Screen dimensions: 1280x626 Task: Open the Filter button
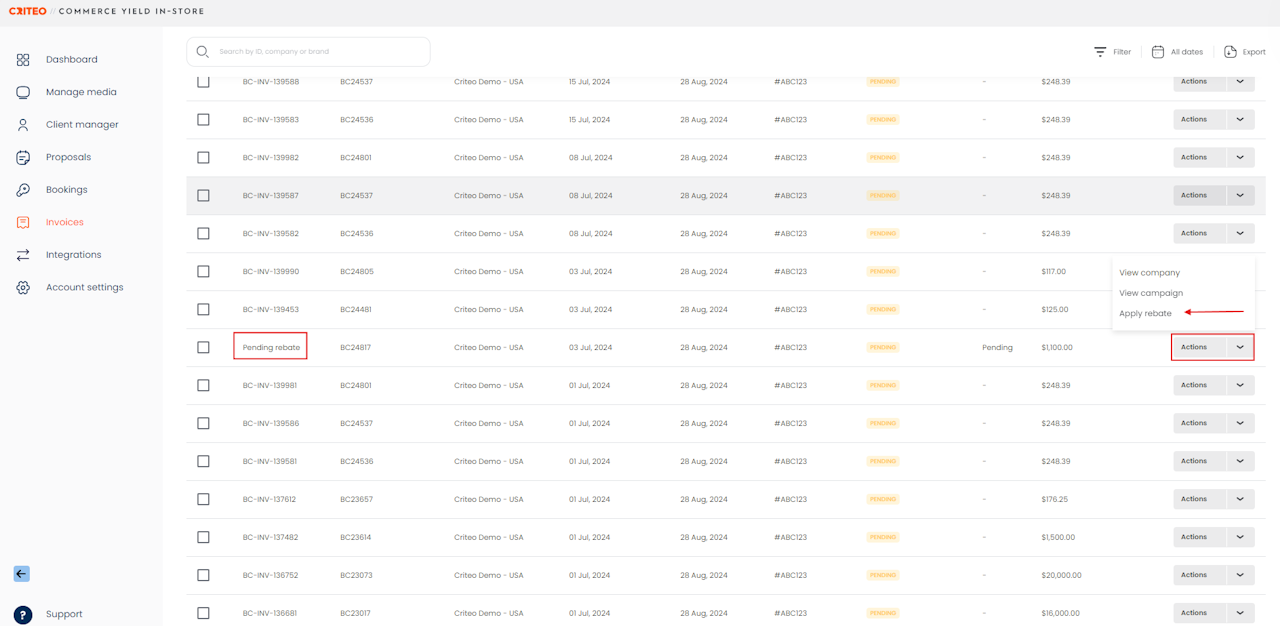[1112, 52]
